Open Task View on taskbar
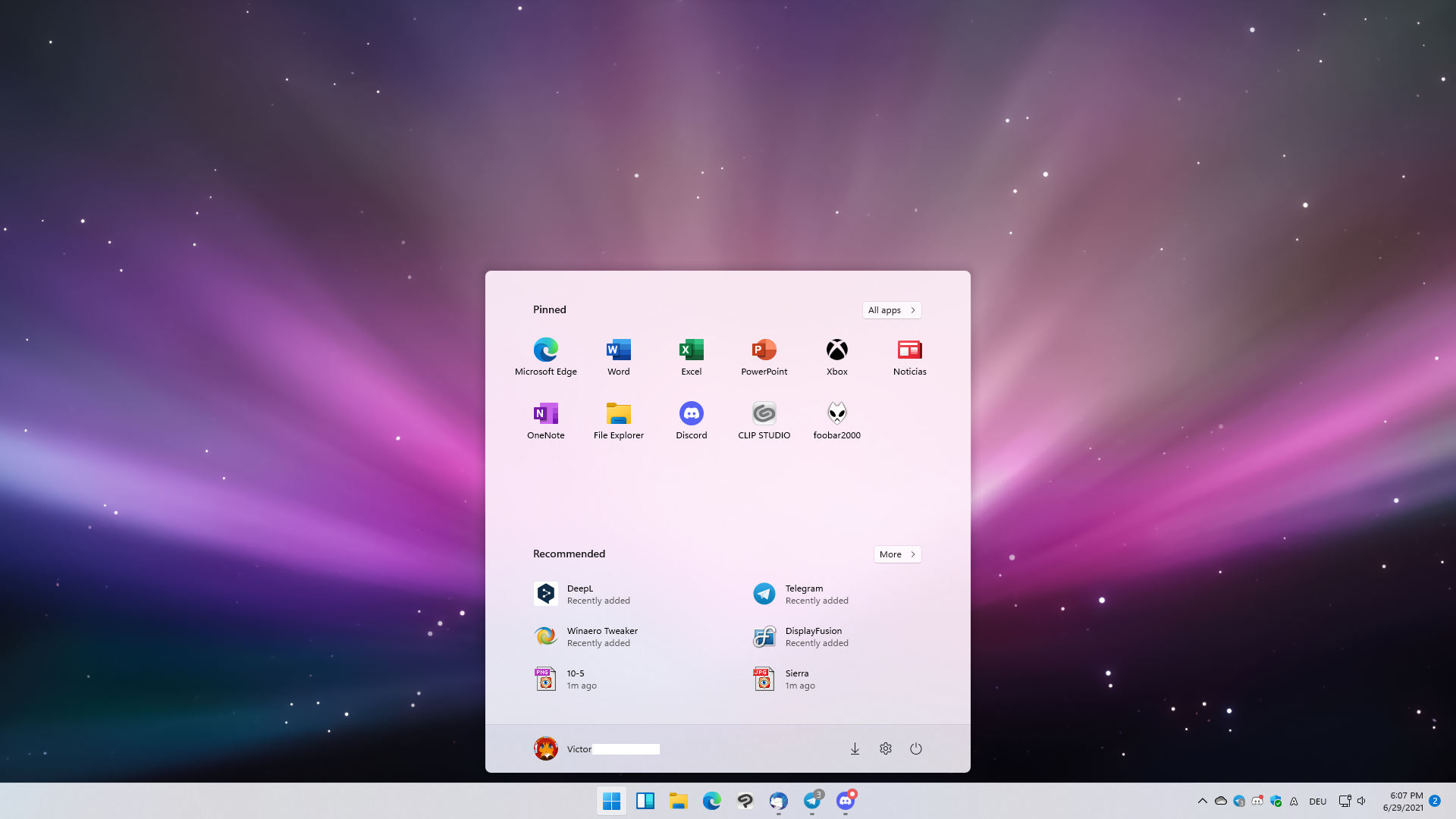This screenshot has width=1456, height=819. click(x=644, y=800)
